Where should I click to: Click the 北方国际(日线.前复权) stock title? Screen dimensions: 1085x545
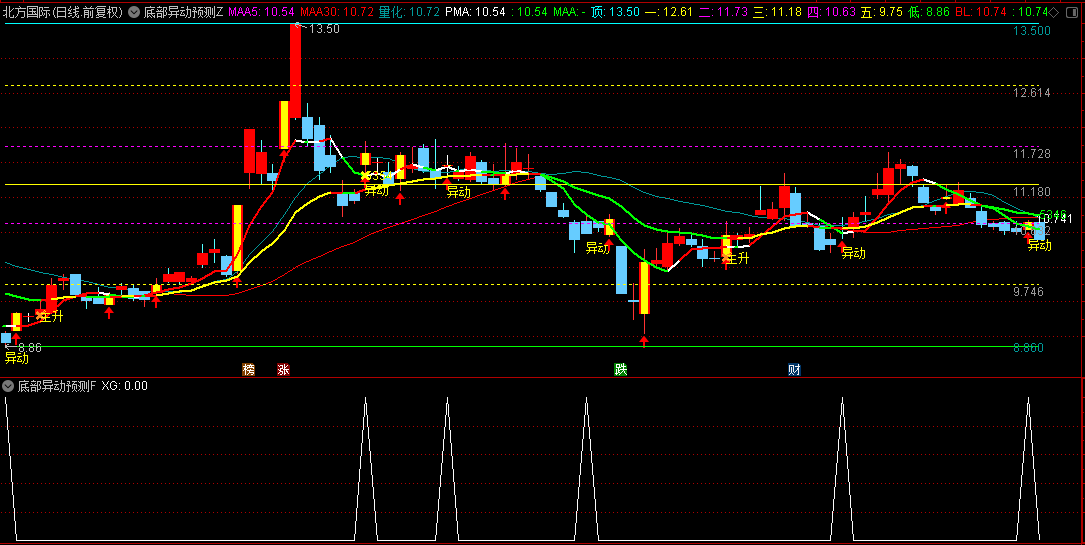pyautogui.click(x=62, y=12)
